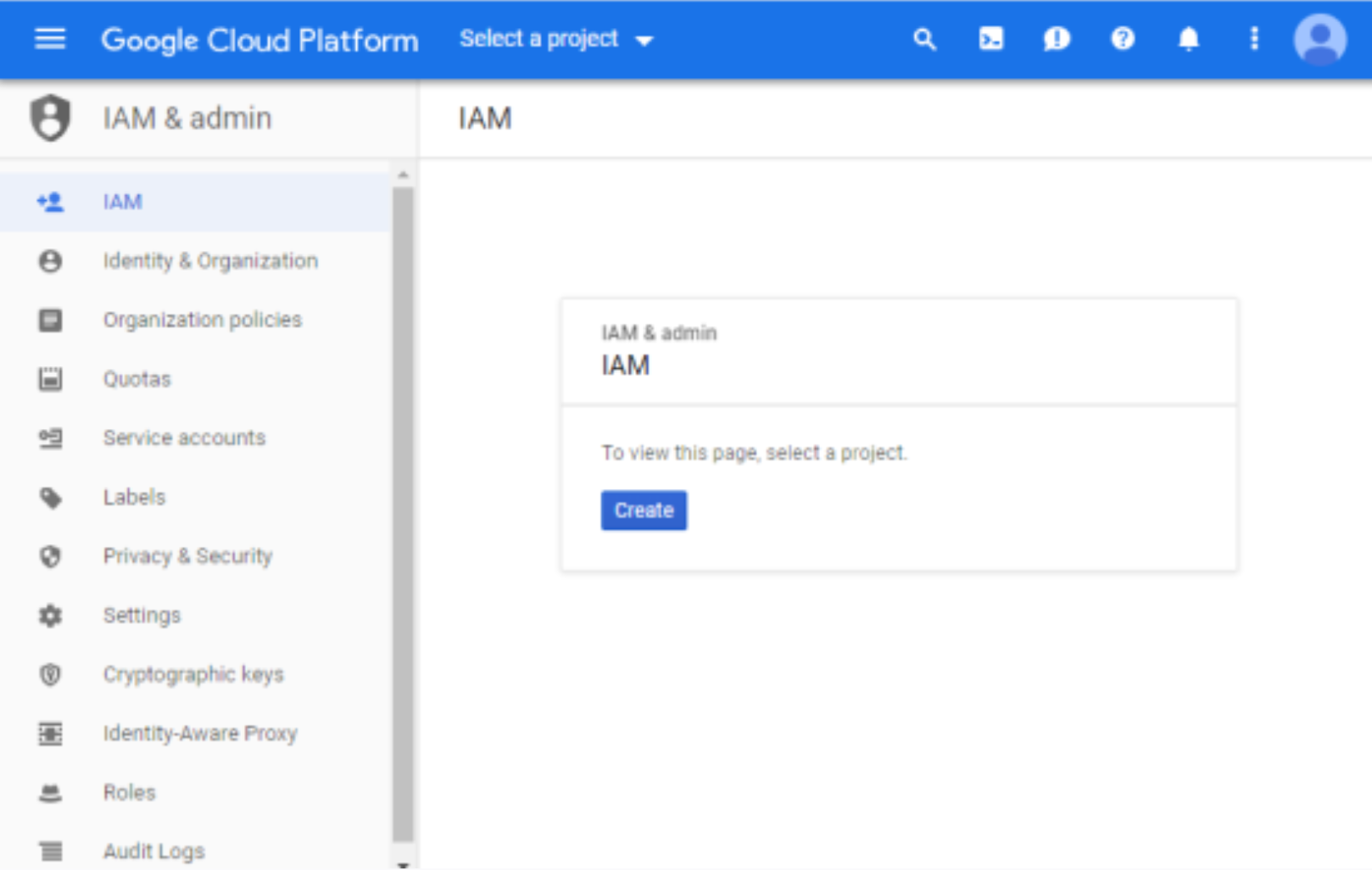Activate the Cloud Shell icon
The image size is (1372, 870).
click(990, 39)
